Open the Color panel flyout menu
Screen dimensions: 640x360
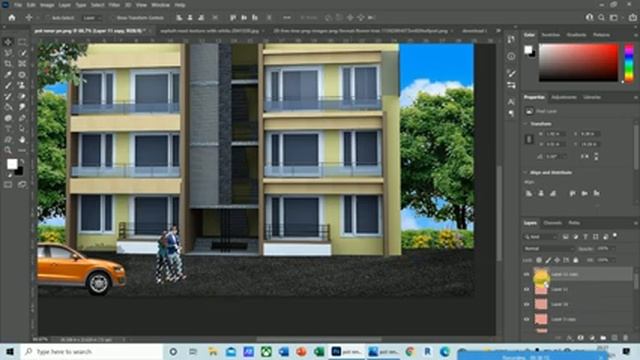click(x=636, y=35)
